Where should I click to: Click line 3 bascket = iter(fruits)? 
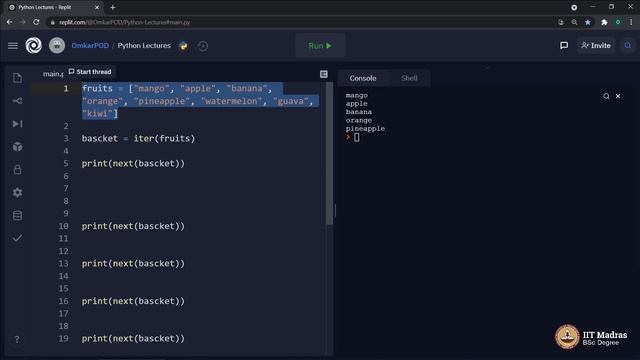[x=138, y=138]
